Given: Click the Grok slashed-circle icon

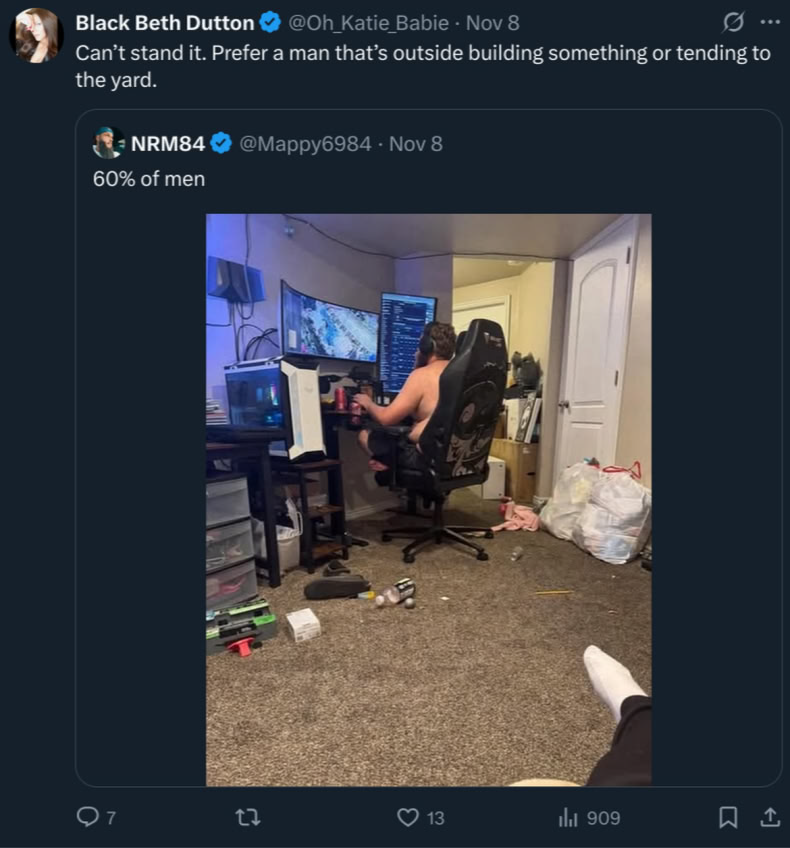Looking at the screenshot, I should (x=733, y=22).
